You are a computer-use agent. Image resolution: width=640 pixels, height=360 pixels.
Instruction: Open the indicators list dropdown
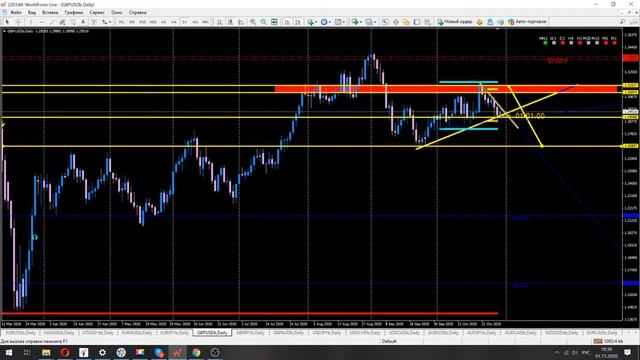coord(313,22)
